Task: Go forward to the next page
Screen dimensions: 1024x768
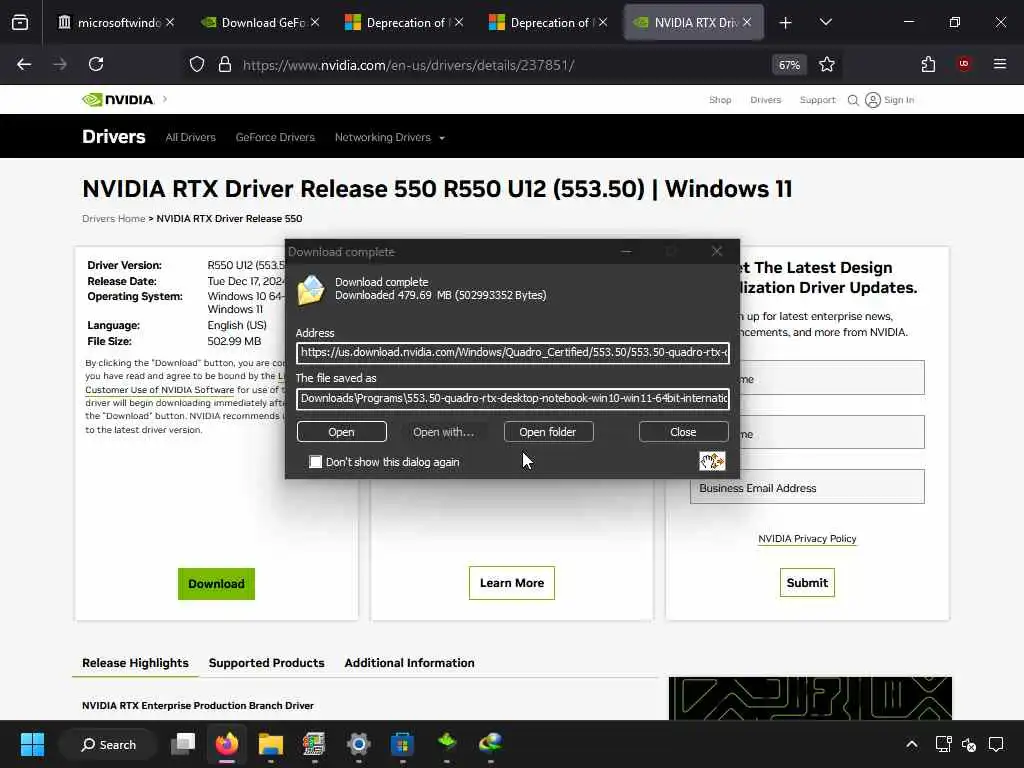Action: (x=60, y=64)
